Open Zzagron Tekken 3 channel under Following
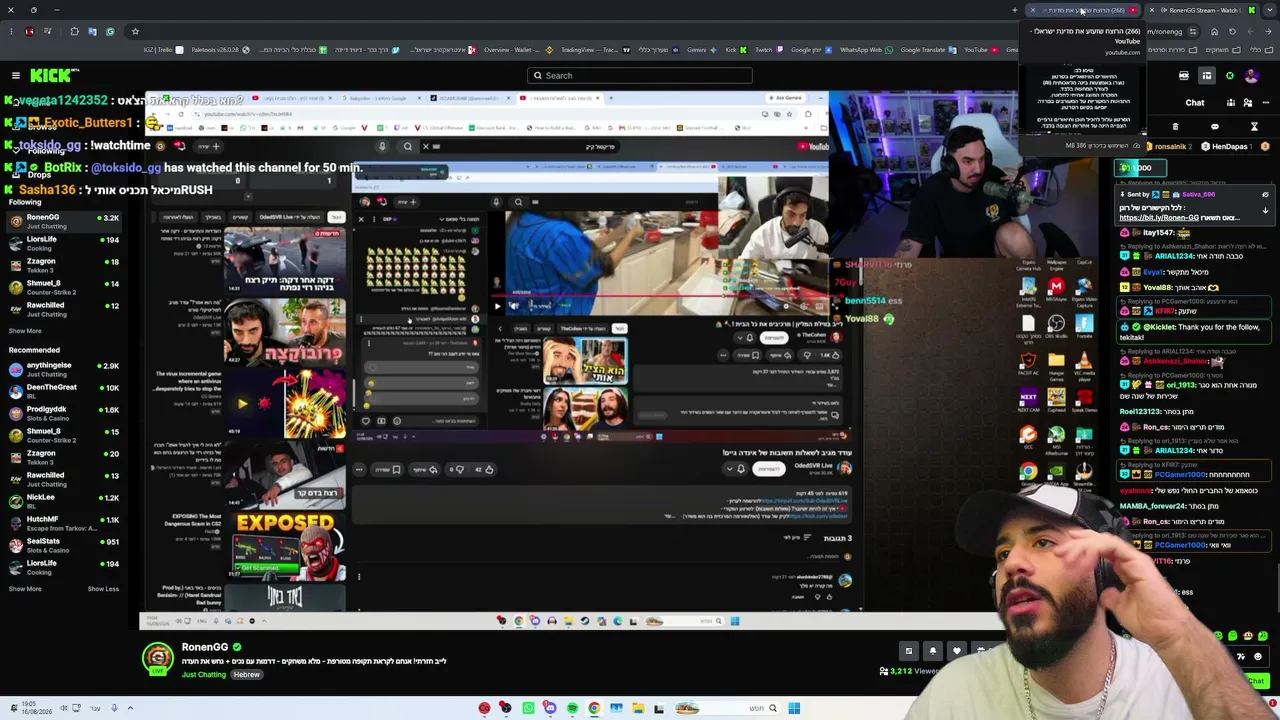The height and width of the screenshot is (720, 1280). click(x=62, y=265)
